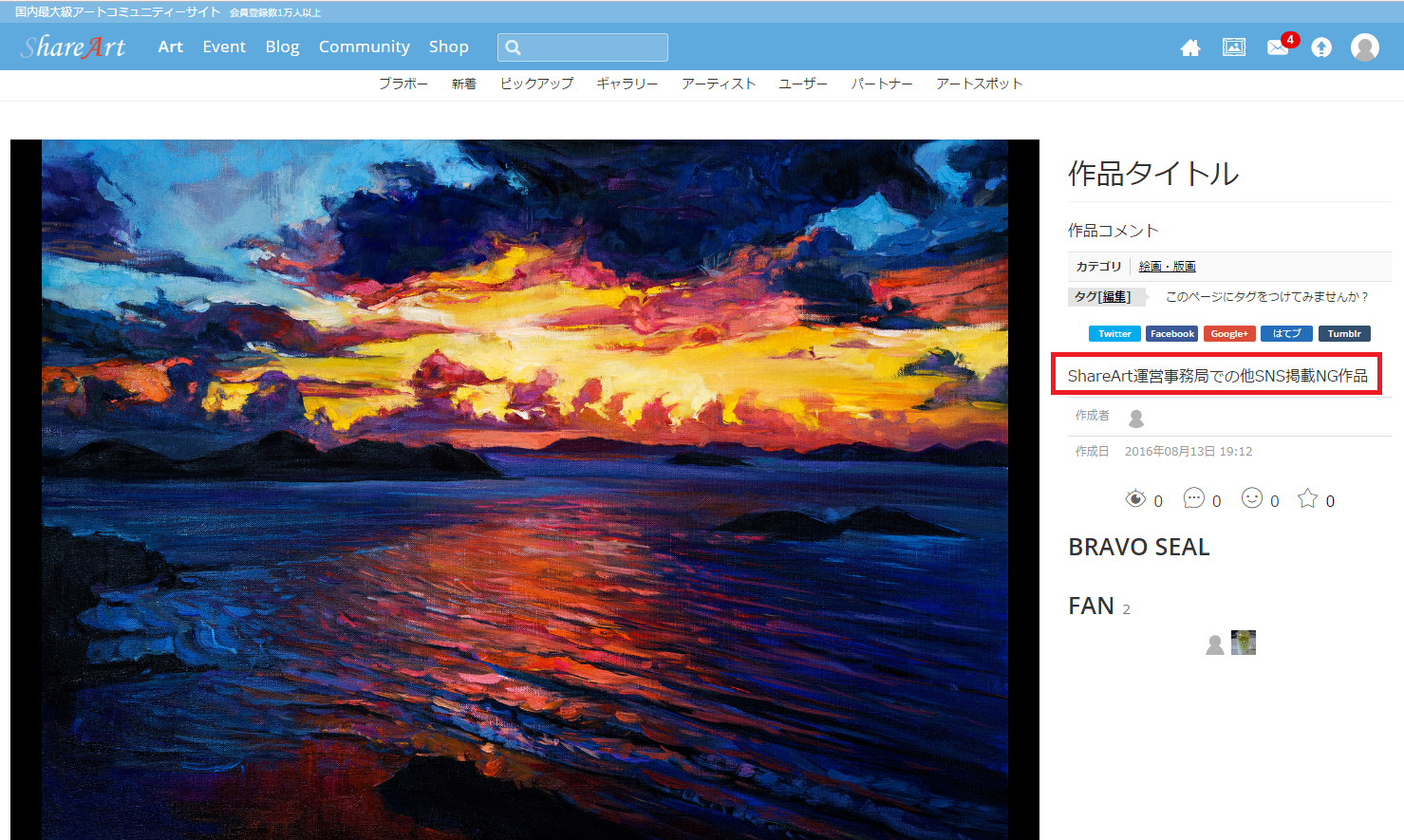Viewport: 1404px width, 840px height.
Task: Click the 作品タイトル heading
Action: pos(1153,174)
